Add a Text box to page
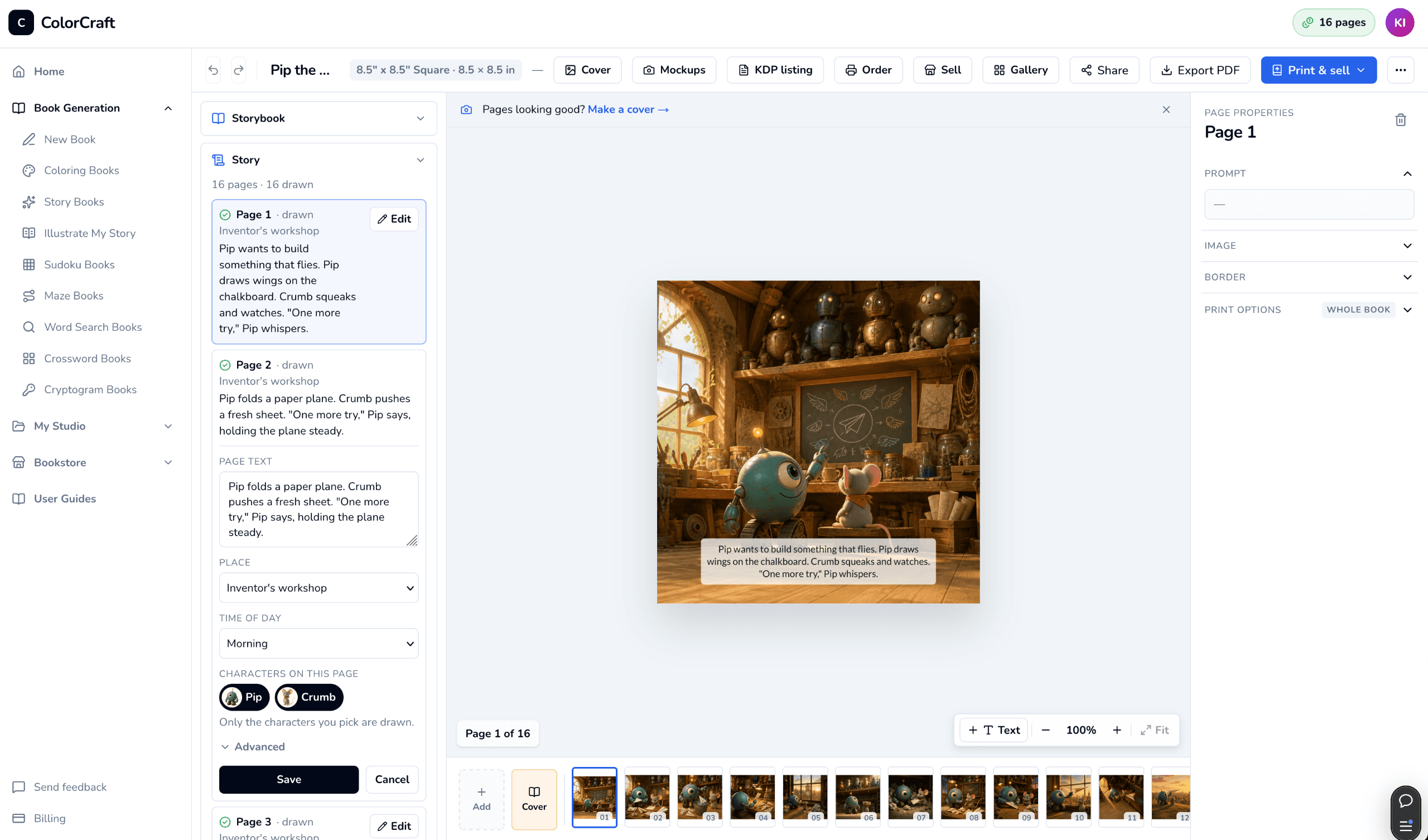Viewport: 1428px width, 840px height. pyautogui.click(x=994, y=730)
